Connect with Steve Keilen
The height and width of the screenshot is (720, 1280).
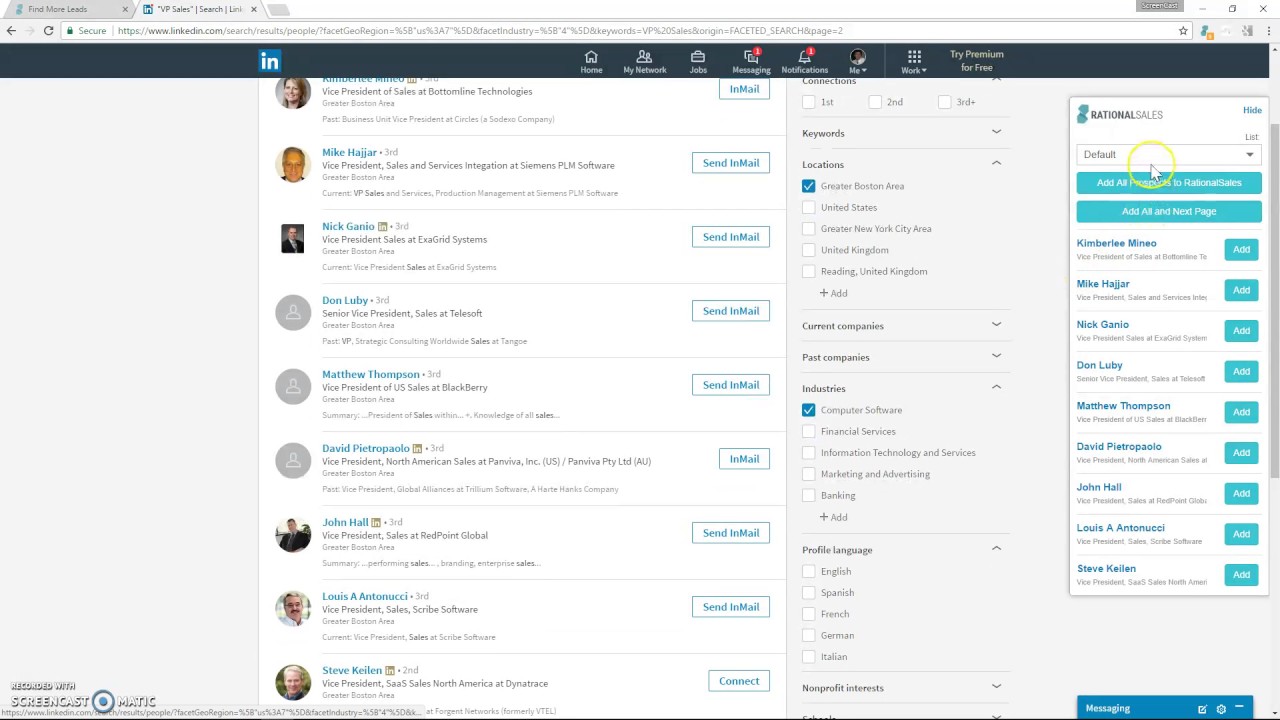[739, 681]
